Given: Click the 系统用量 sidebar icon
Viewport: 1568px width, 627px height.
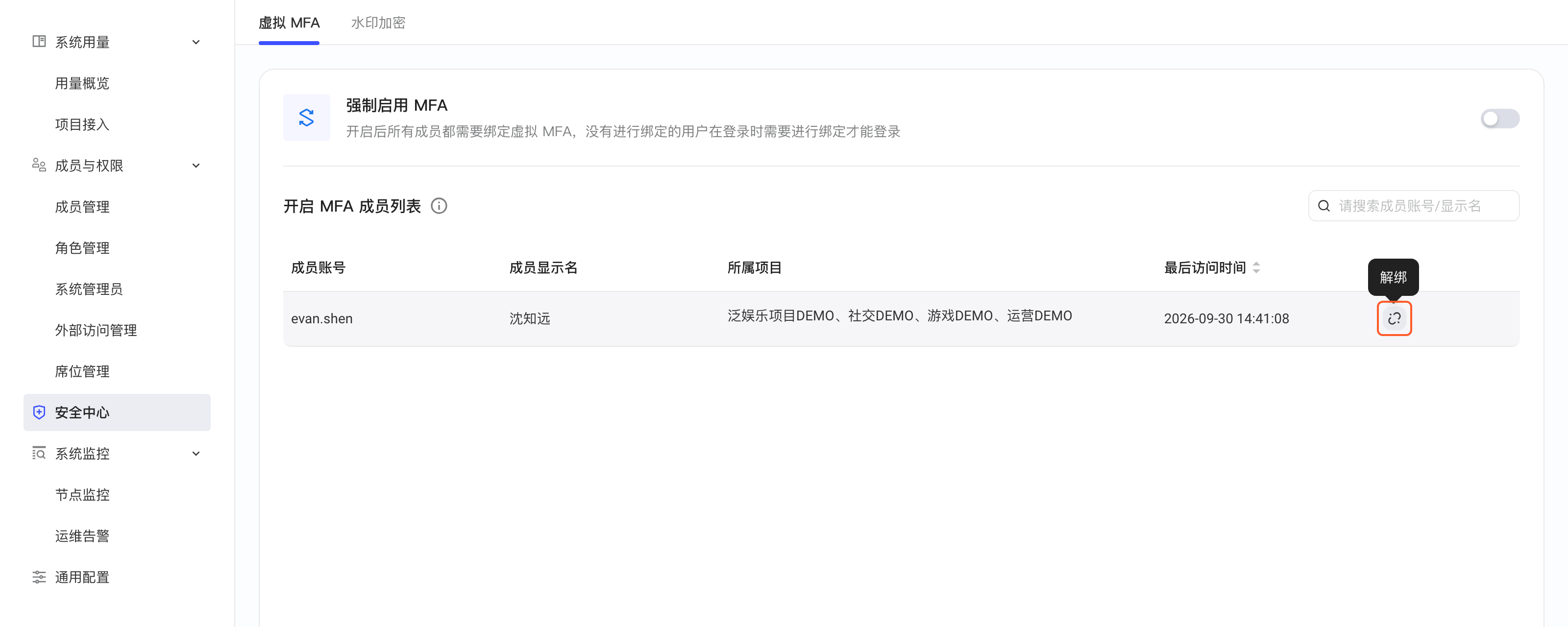Looking at the screenshot, I should tap(39, 42).
